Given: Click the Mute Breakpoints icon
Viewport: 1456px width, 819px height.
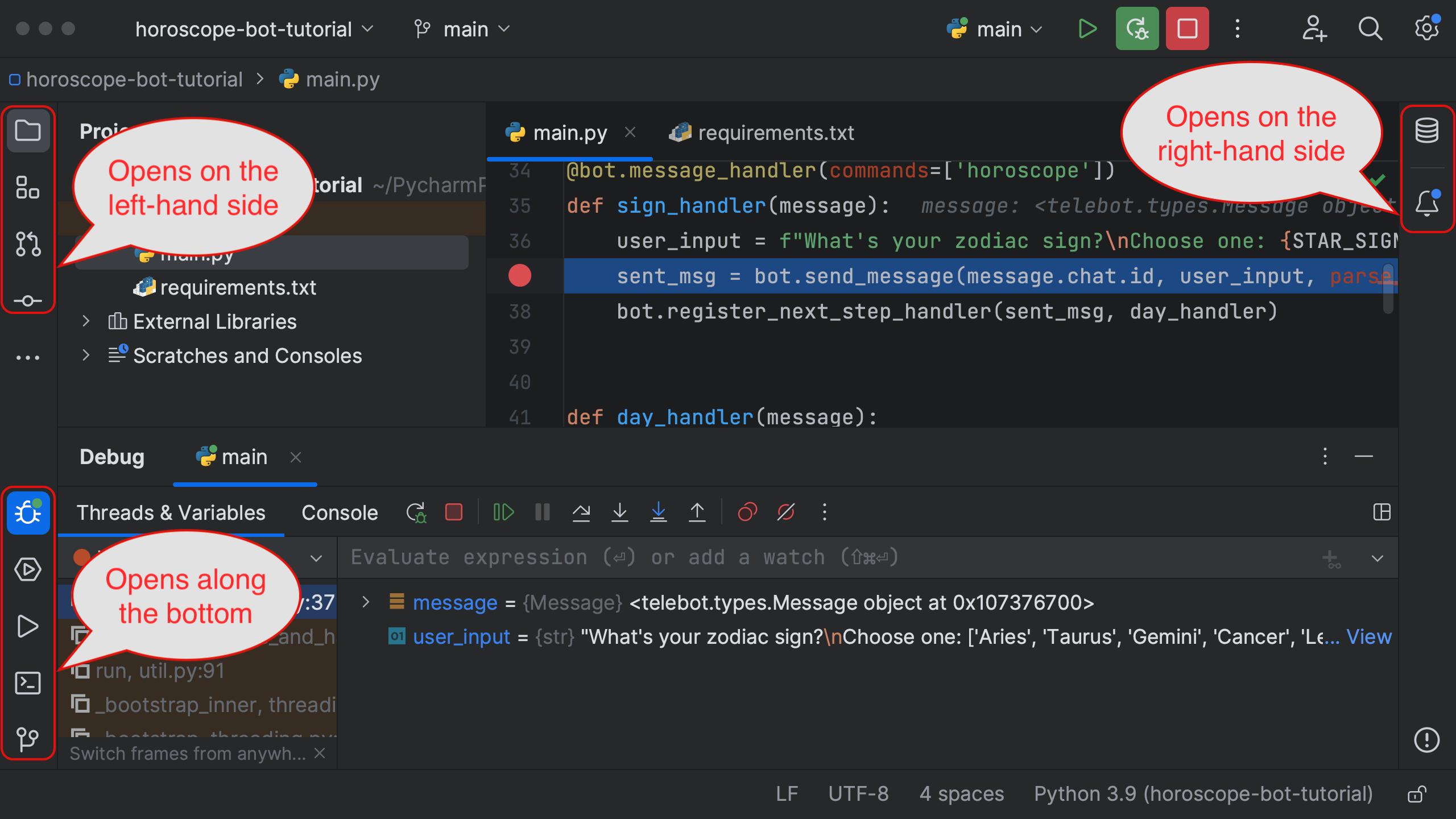Looking at the screenshot, I should tap(786, 511).
